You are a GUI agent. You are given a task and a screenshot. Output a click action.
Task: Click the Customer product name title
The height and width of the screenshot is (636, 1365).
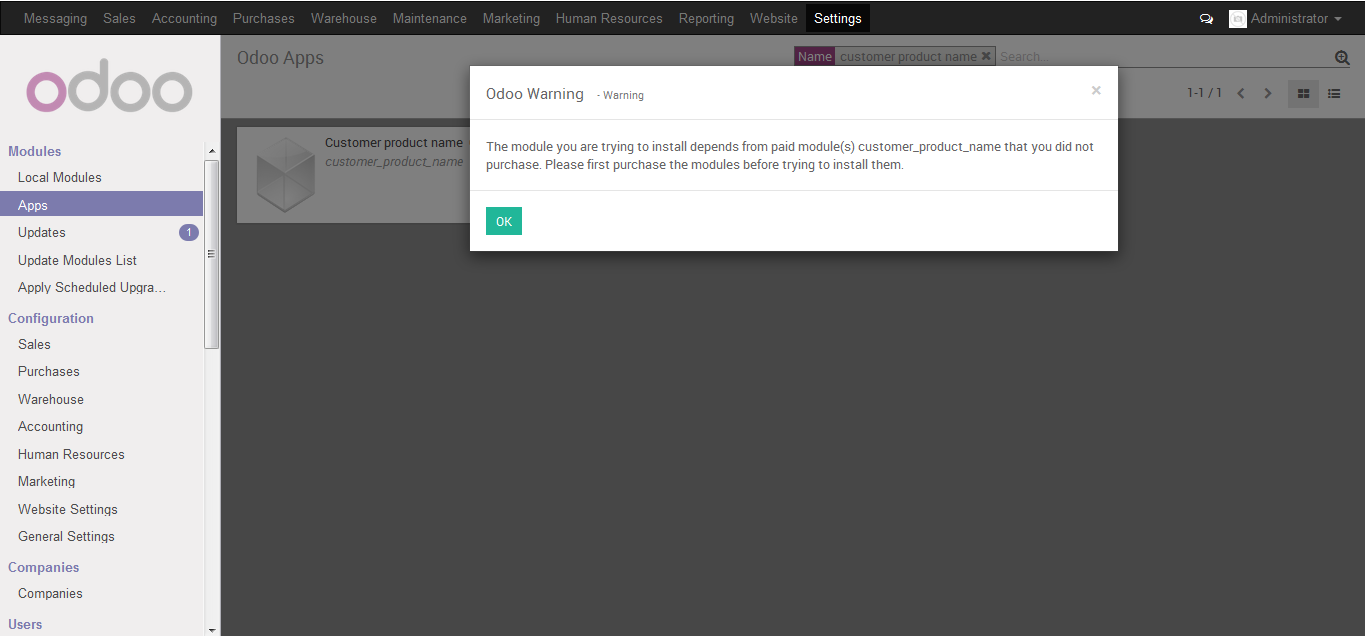coord(394,143)
